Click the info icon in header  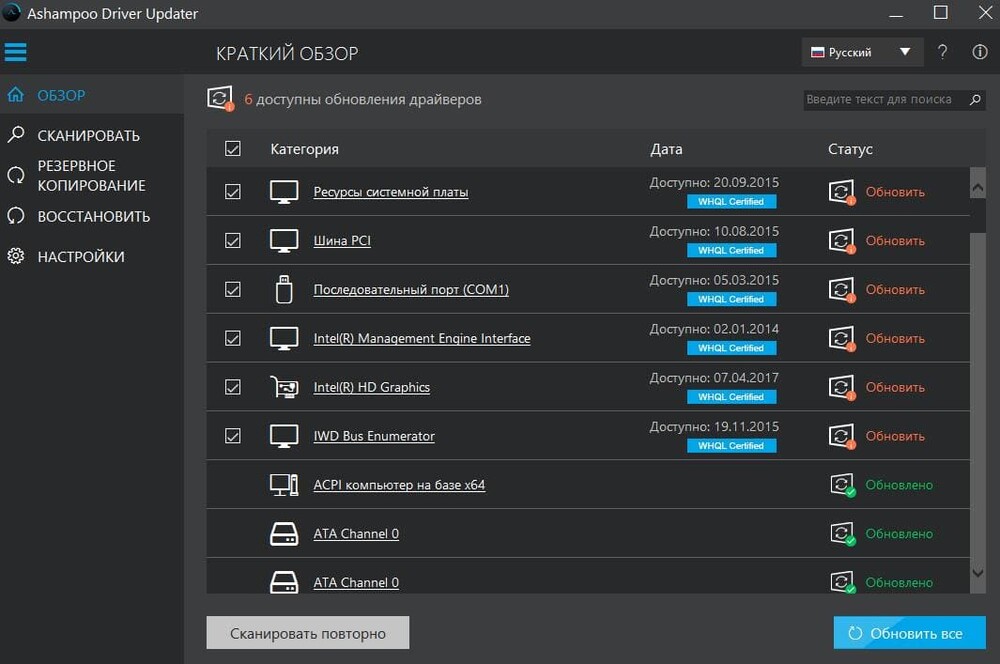pos(979,53)
